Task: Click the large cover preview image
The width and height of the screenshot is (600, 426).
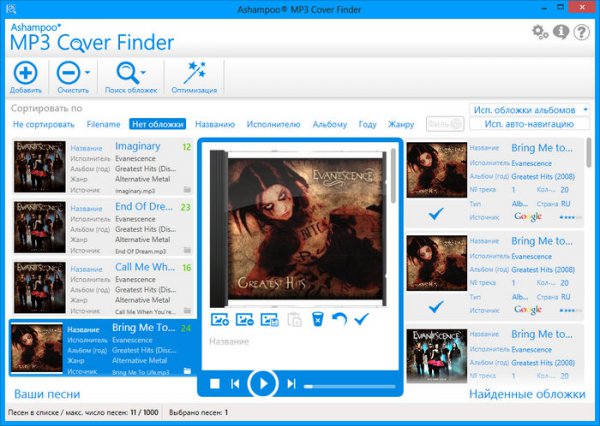Action: click(298, 229)
